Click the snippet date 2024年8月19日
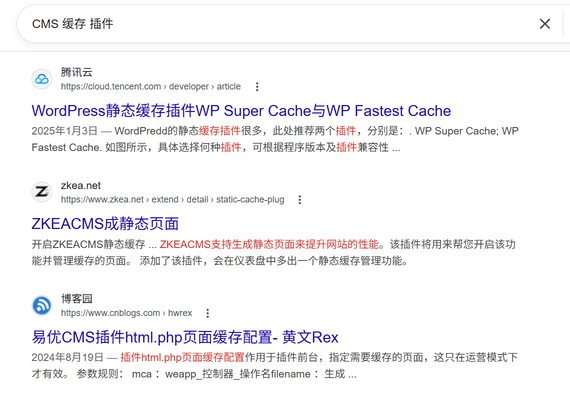 pyautogui.click(x=68, y=357)
